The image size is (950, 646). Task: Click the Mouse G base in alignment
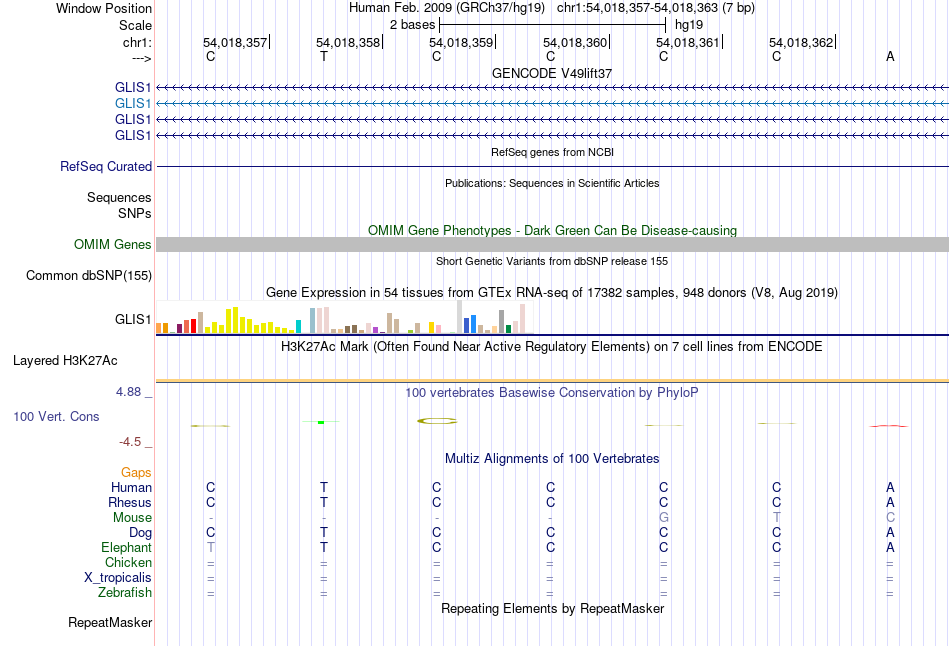(663, 518)
